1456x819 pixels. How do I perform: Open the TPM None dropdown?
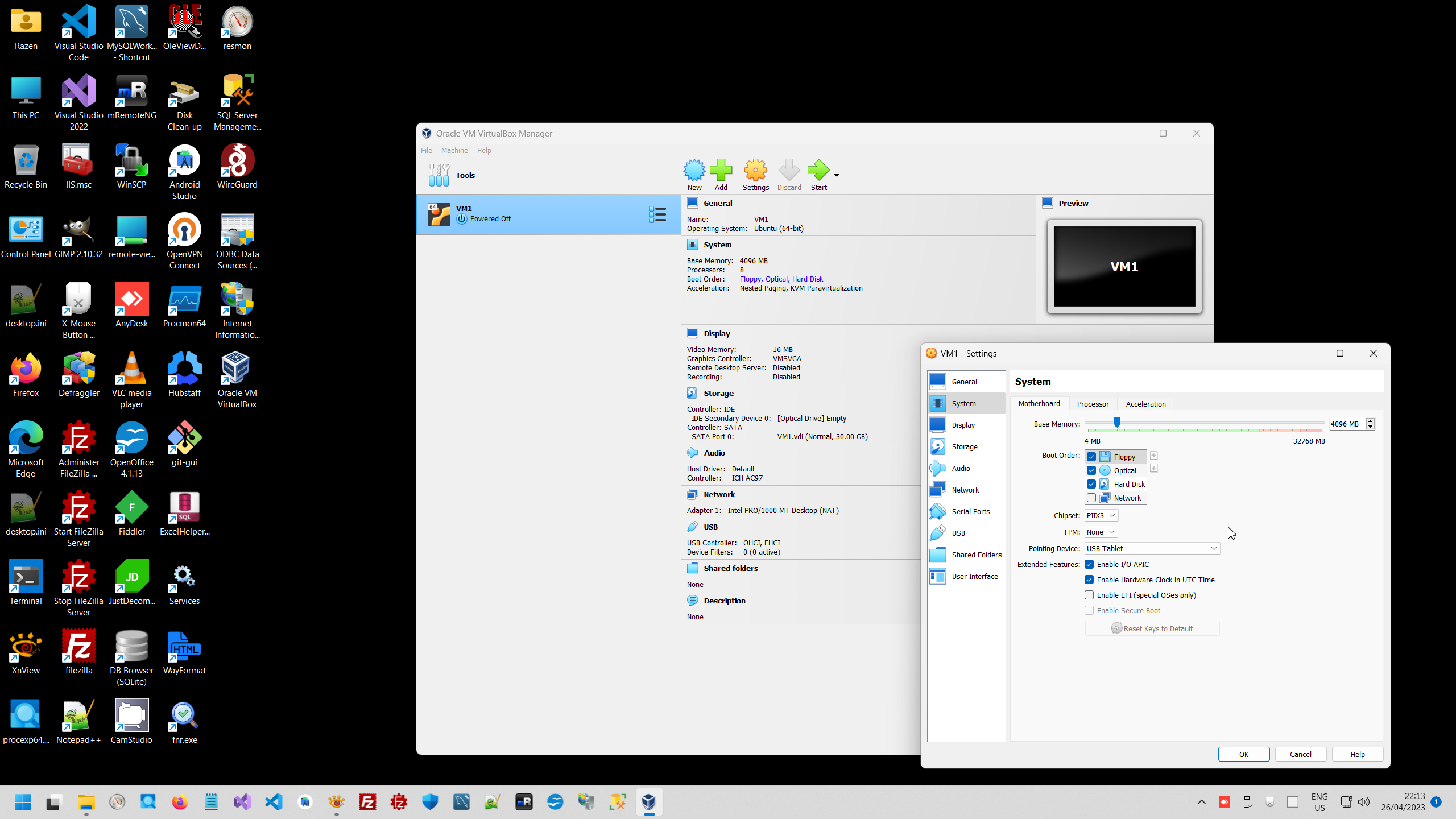click(1101, 532)
